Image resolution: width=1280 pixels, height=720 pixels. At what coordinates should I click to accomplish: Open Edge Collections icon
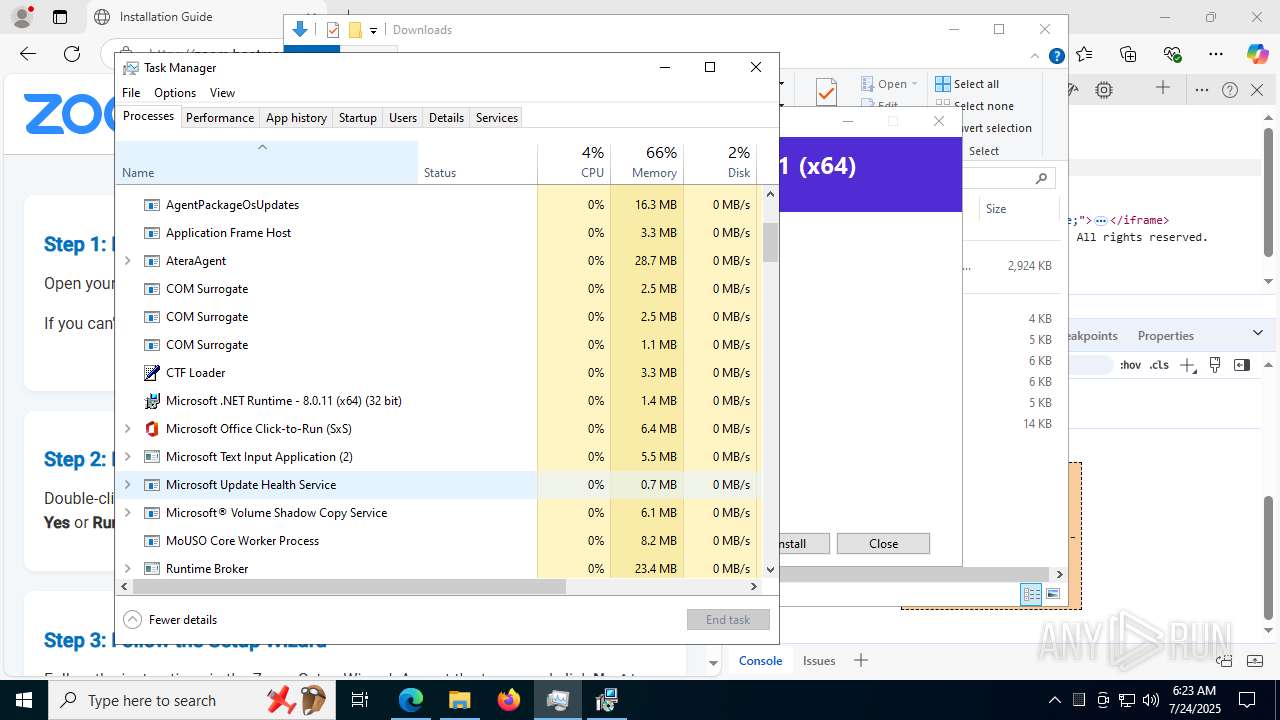pyautogui.click(x=1129, y=54)
